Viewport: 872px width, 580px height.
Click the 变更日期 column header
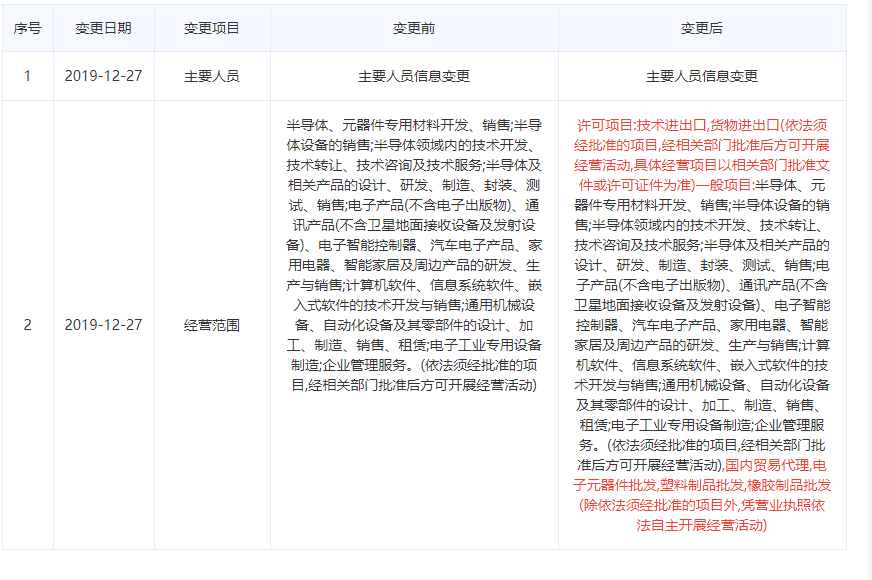point(103,28)
